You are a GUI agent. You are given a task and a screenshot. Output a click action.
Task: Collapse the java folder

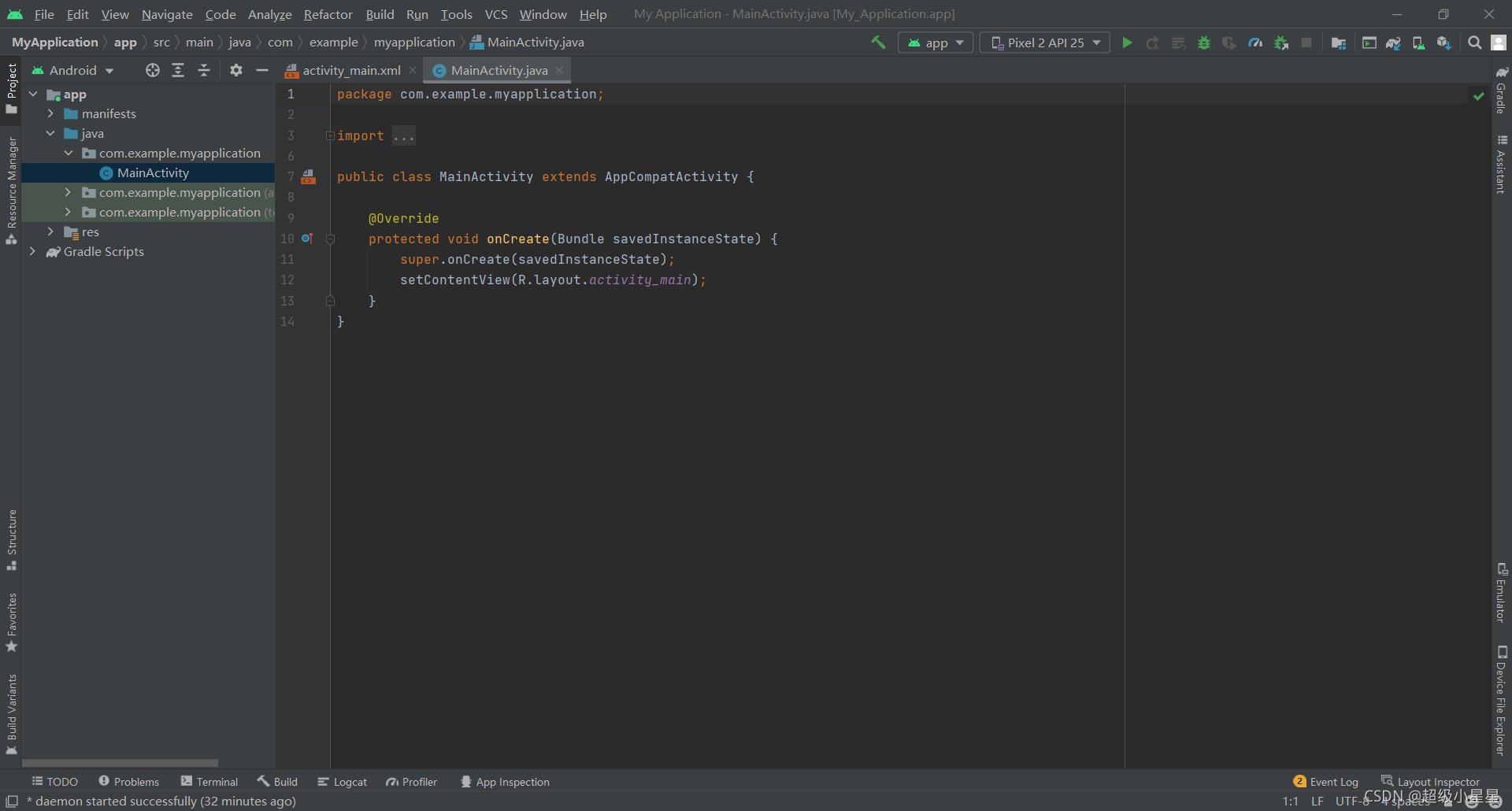(x=50, y=133)
